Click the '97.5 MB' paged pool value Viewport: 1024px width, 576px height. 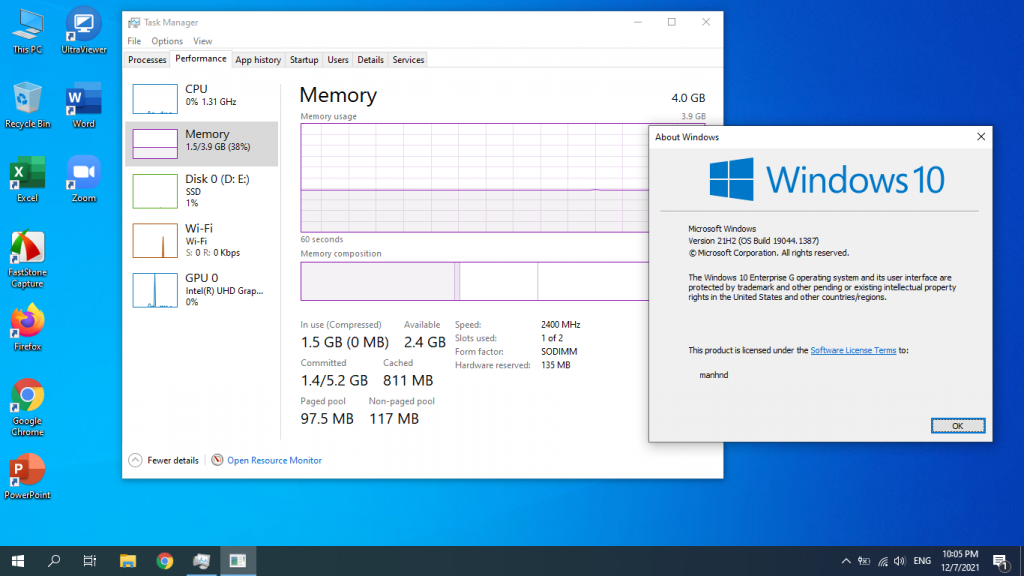(327, 419)
